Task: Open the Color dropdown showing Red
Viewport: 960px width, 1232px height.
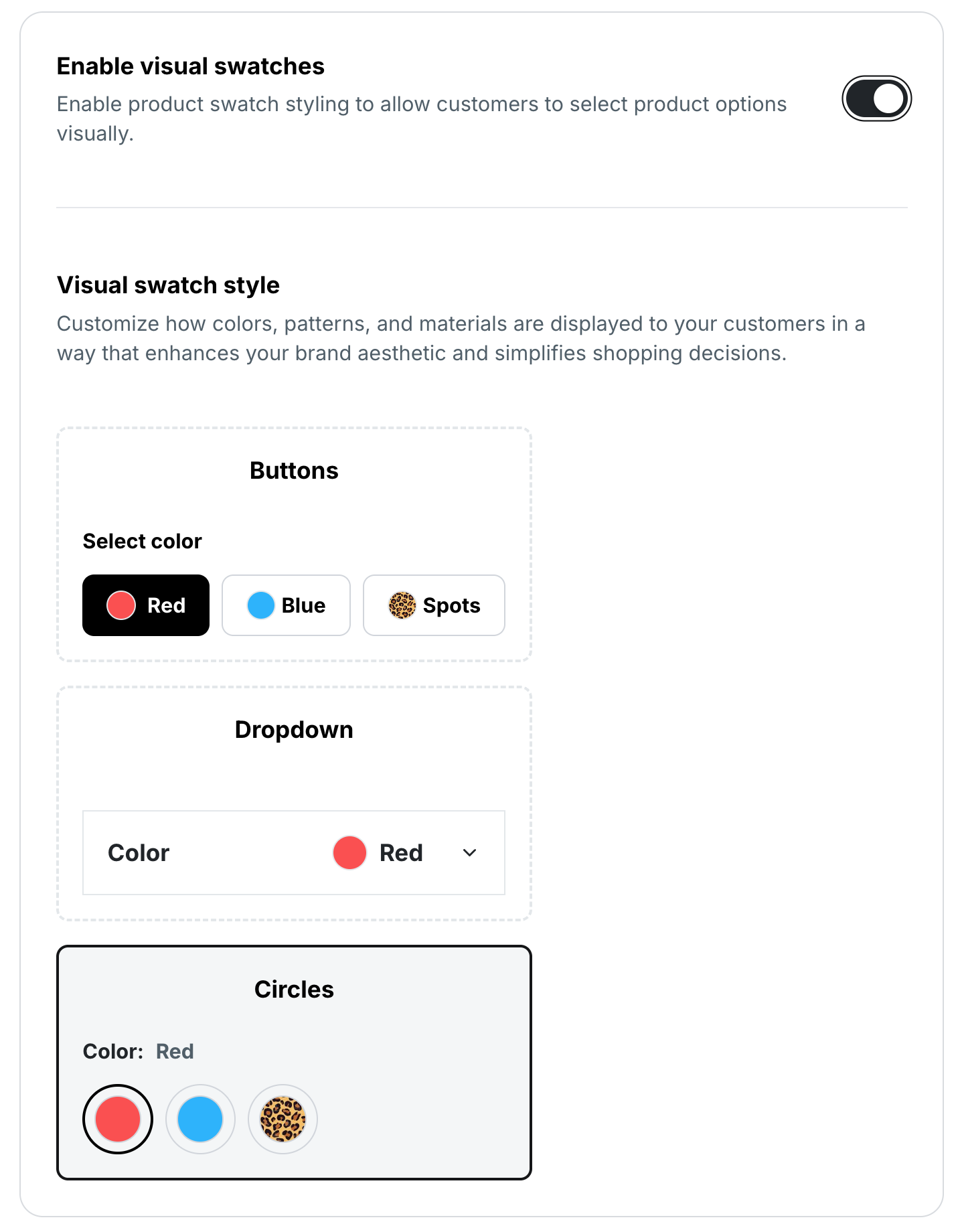Action: tap(293, 852)
